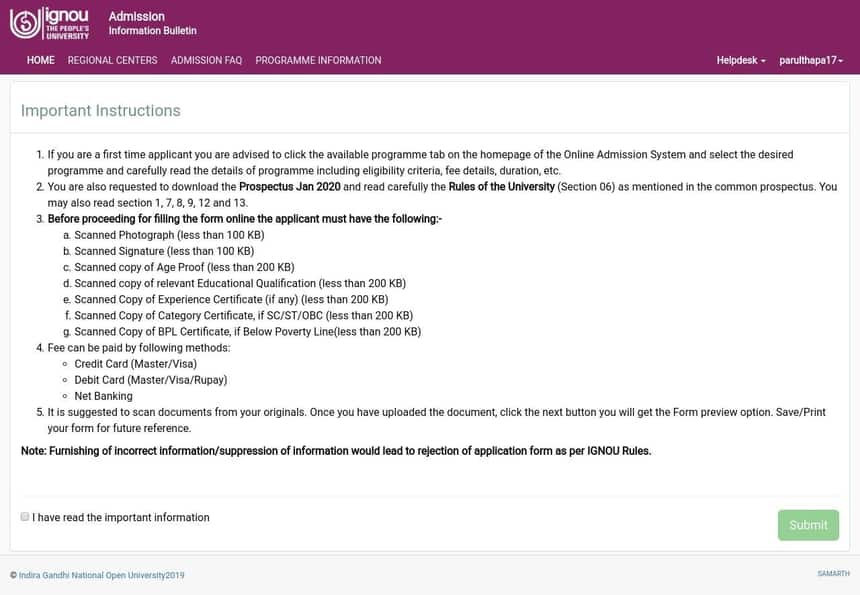The image size is (860, 595).
Task: Go to the HOME nav item
Action: (x=41, y=61)
